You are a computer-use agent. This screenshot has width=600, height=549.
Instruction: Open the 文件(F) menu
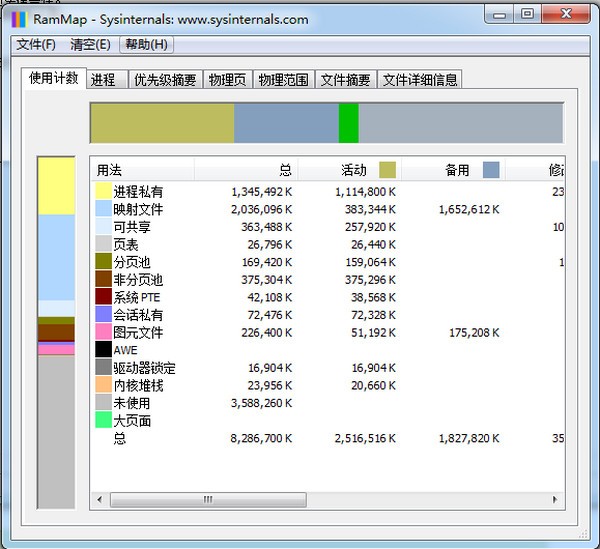(x=36, y=44)
